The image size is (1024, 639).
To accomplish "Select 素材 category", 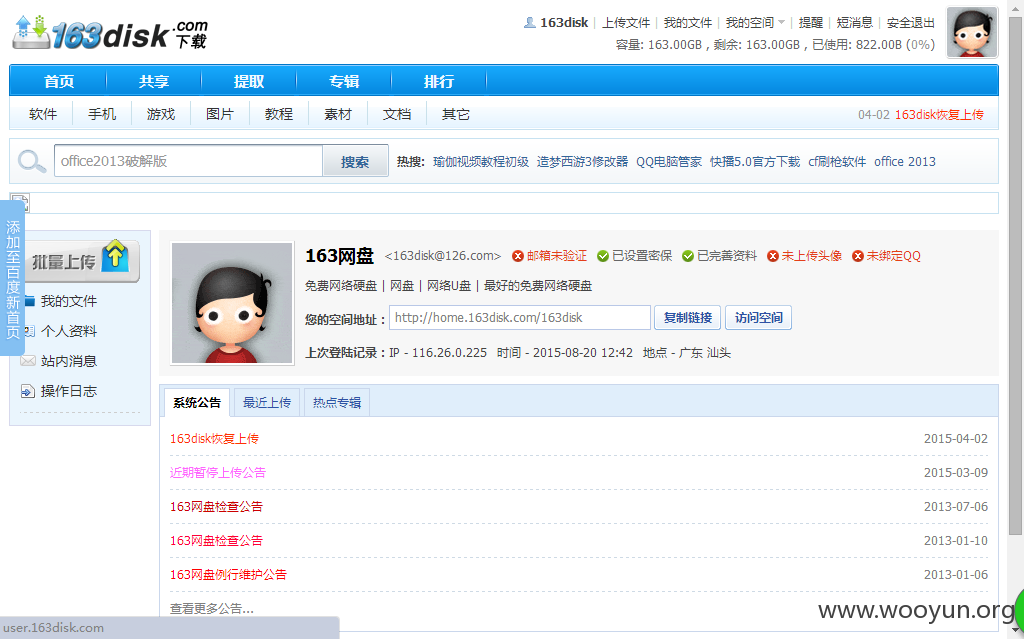I will click(338, 114).
